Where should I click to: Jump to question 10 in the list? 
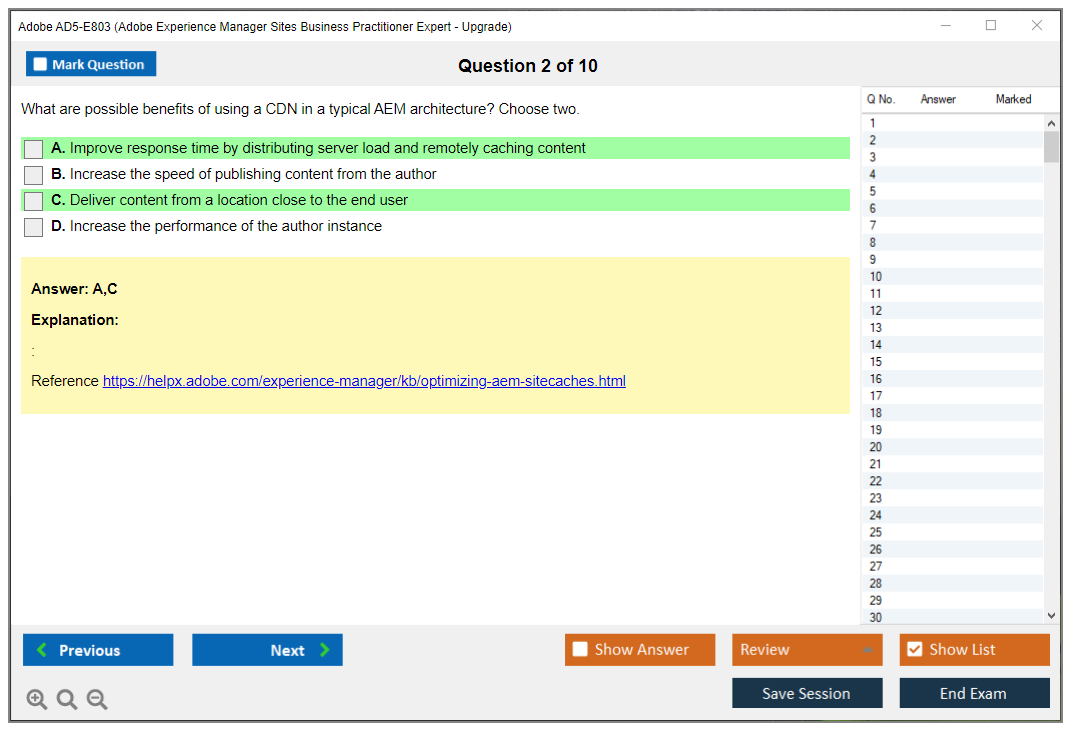click(x=876, y=277)
